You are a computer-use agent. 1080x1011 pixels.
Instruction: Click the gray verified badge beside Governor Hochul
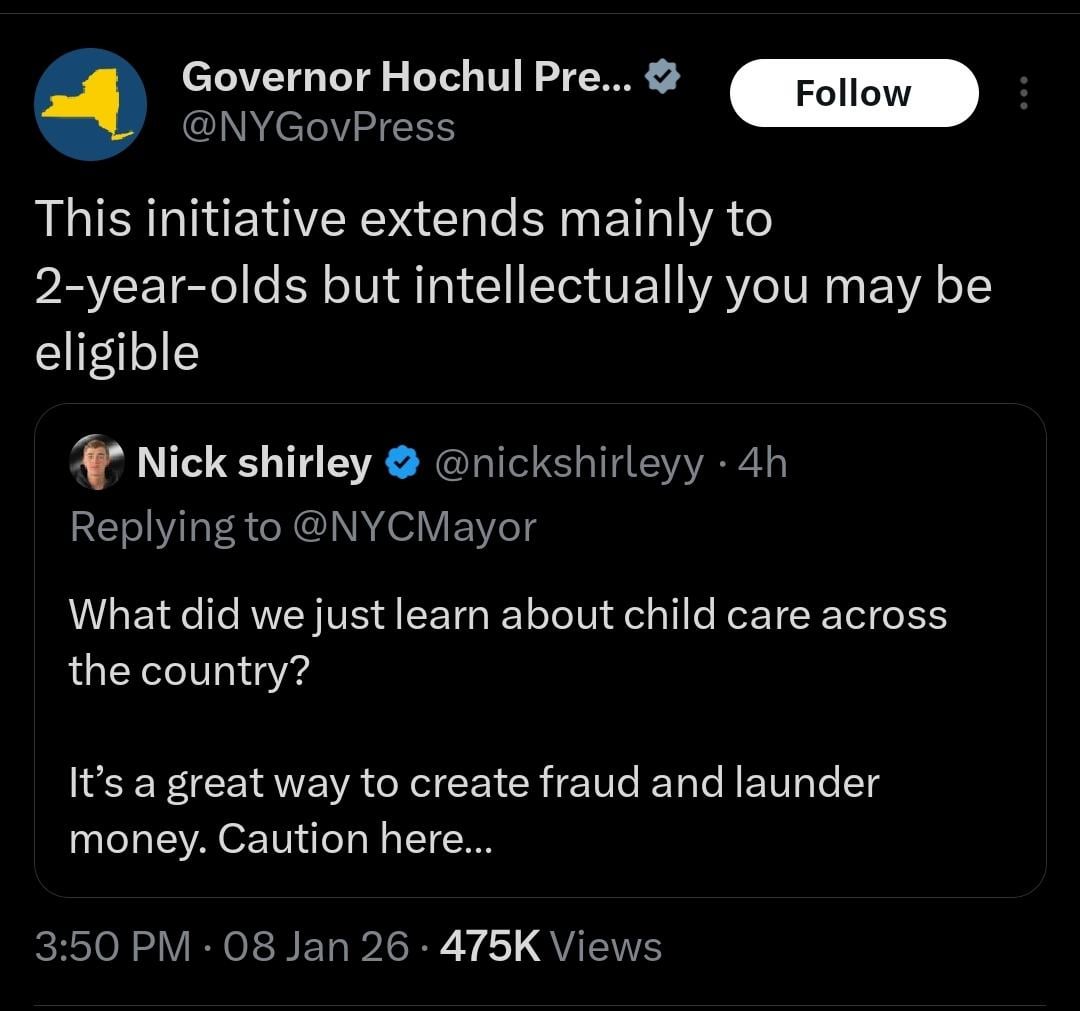[662, 78]
